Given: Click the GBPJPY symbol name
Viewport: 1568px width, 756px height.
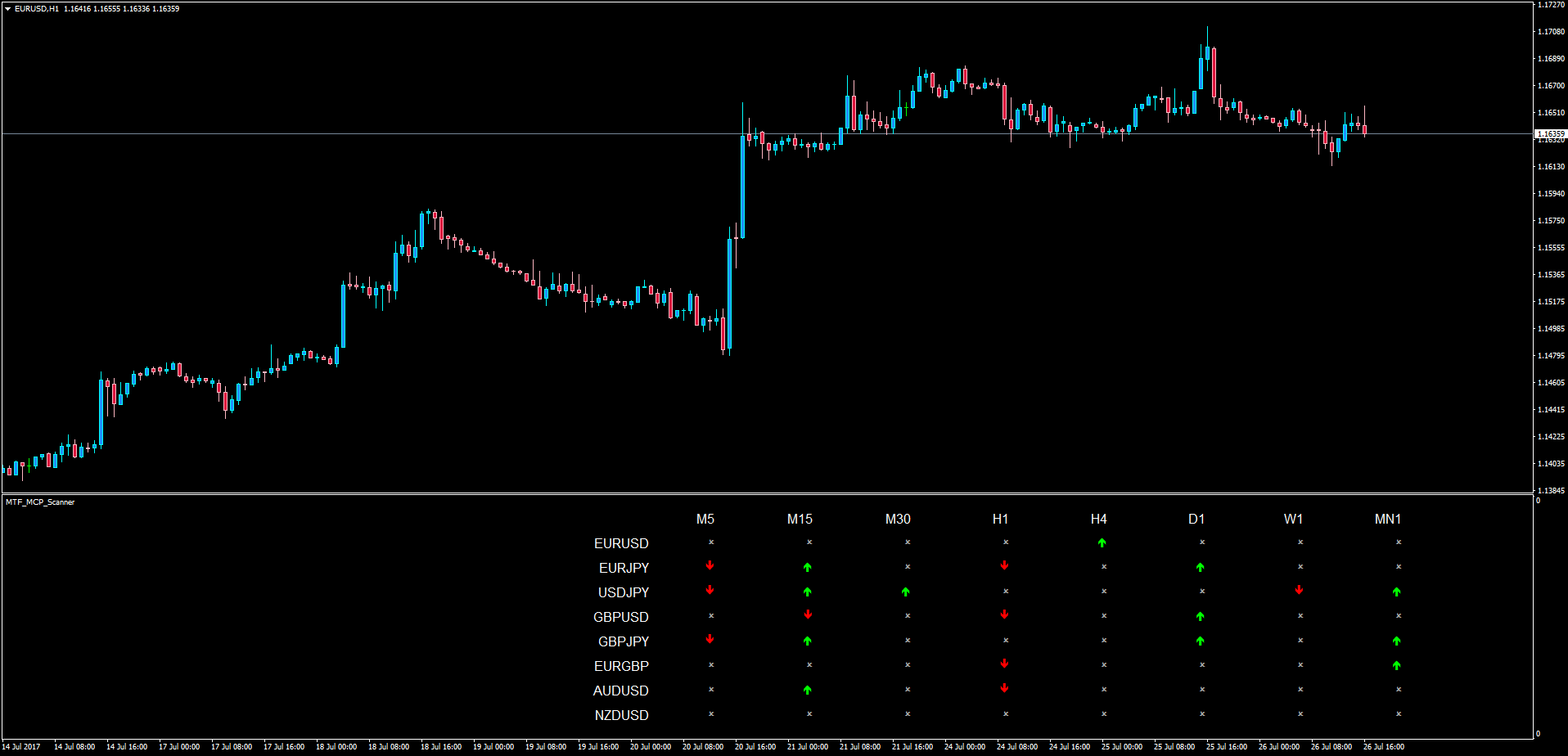Looking at the screenshot, I should pos(624,641).
